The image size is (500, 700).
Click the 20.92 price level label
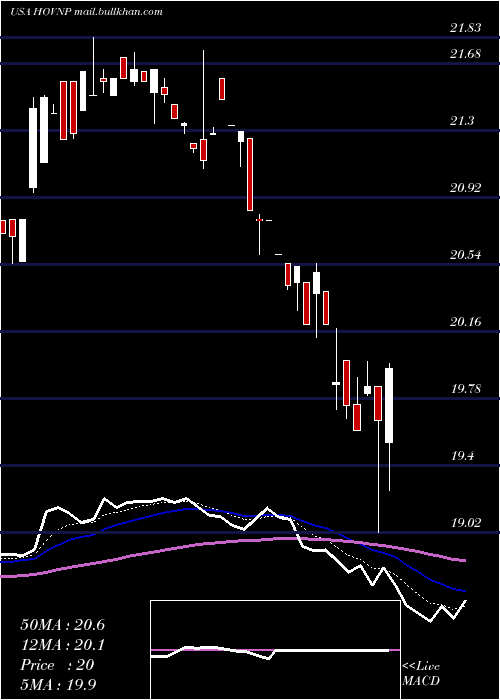click(x=466, y=188)
